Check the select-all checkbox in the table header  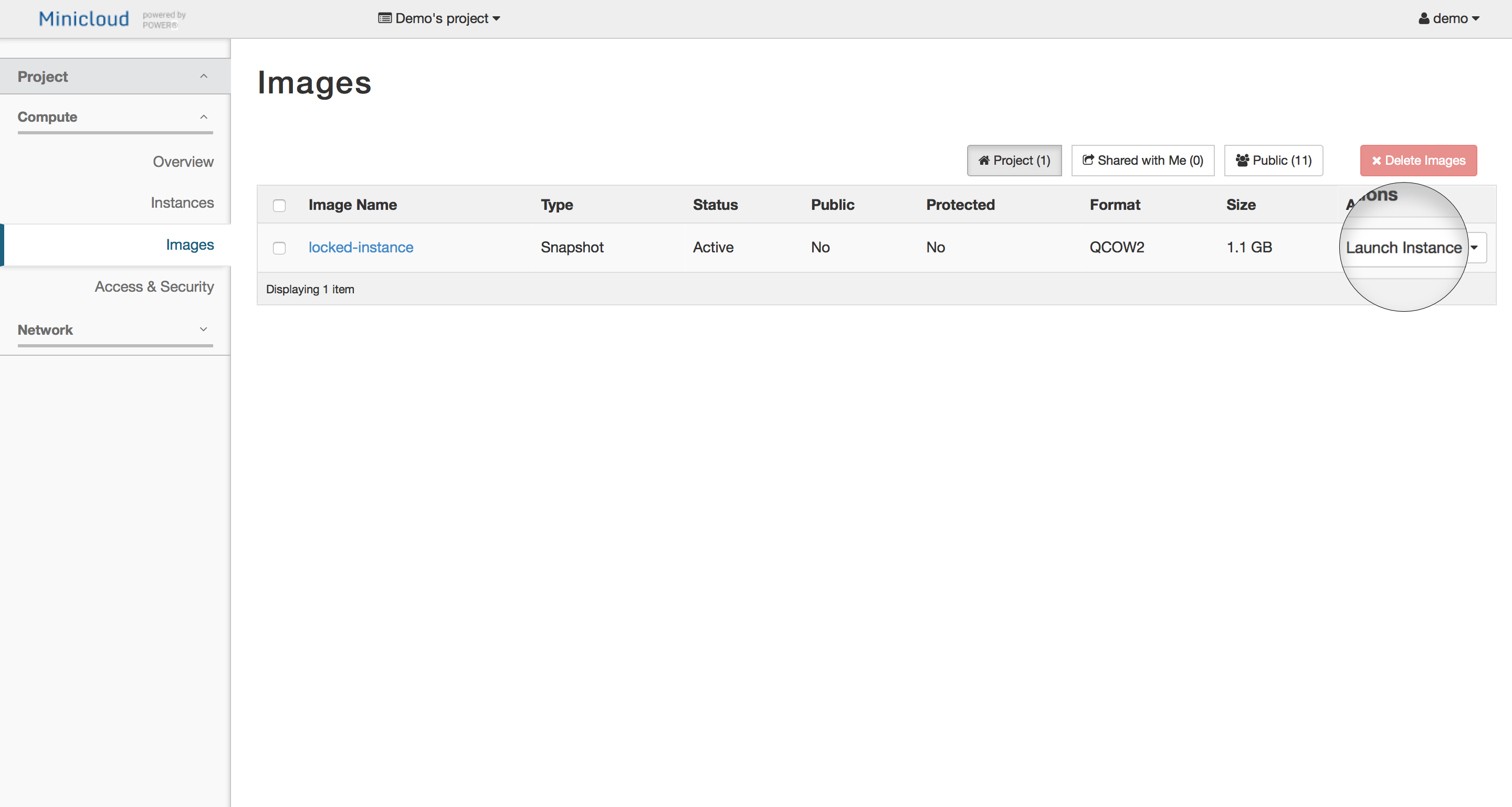click(x=279, y=205)
